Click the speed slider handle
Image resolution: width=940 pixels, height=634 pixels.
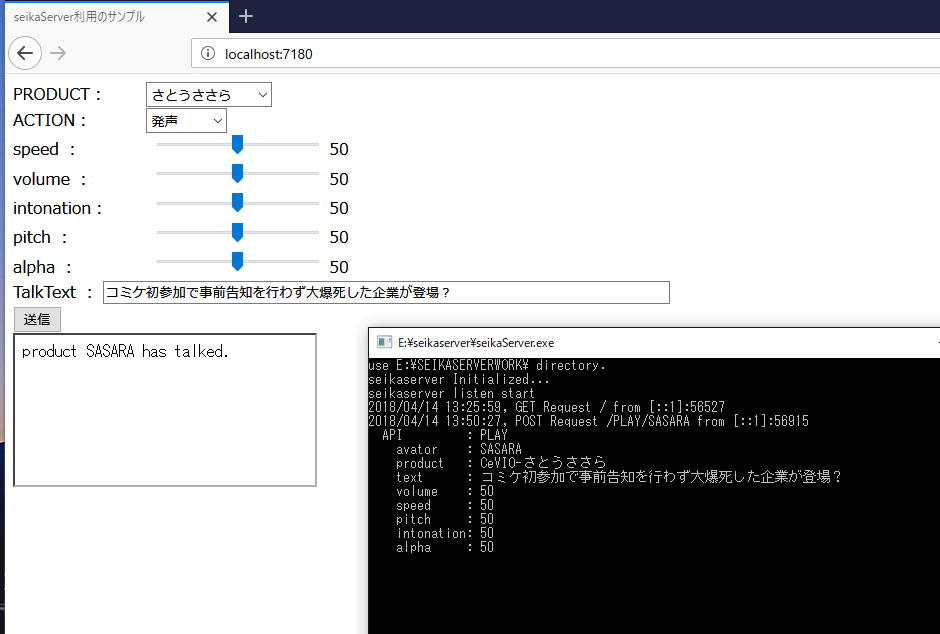pos(237,145)
